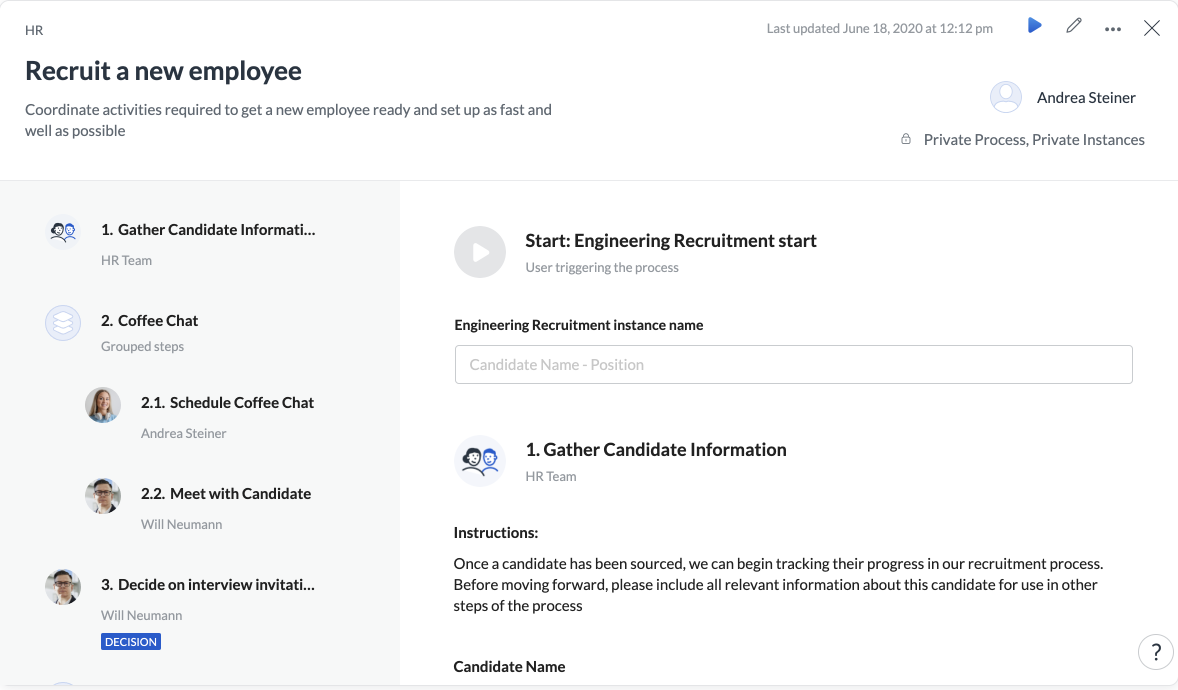Click the Coordinate activities process description text
Viewport: 1178px width, 690px height.
point(288,120)
